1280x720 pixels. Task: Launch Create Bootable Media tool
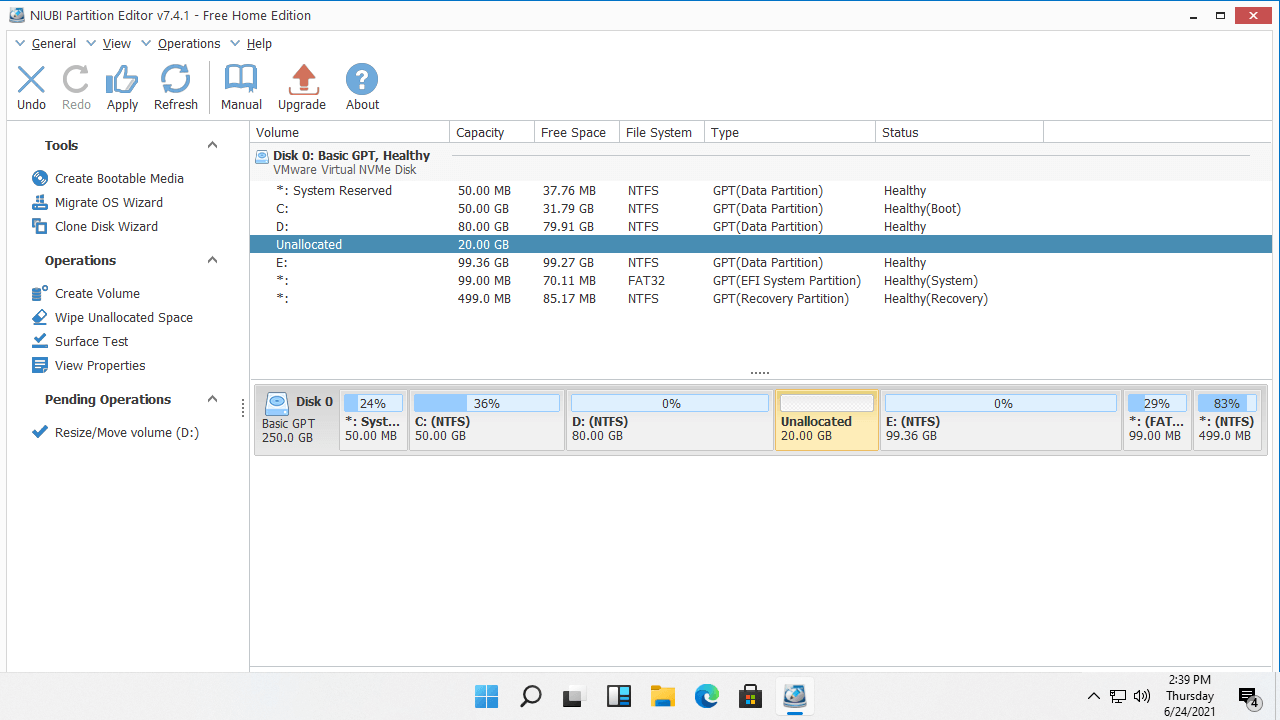(x=119, y=178)
